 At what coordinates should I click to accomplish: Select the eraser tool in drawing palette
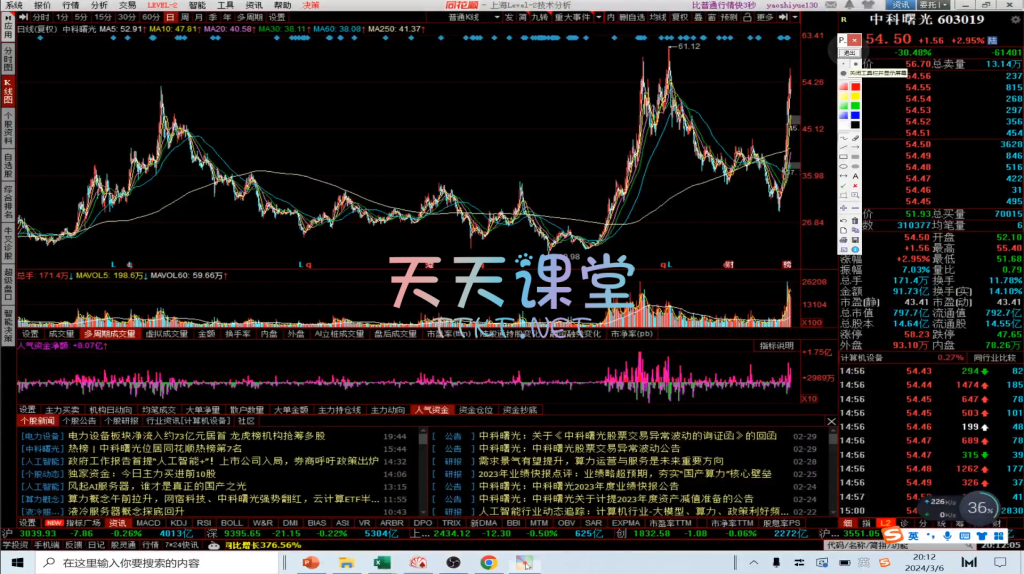(856, 126)
